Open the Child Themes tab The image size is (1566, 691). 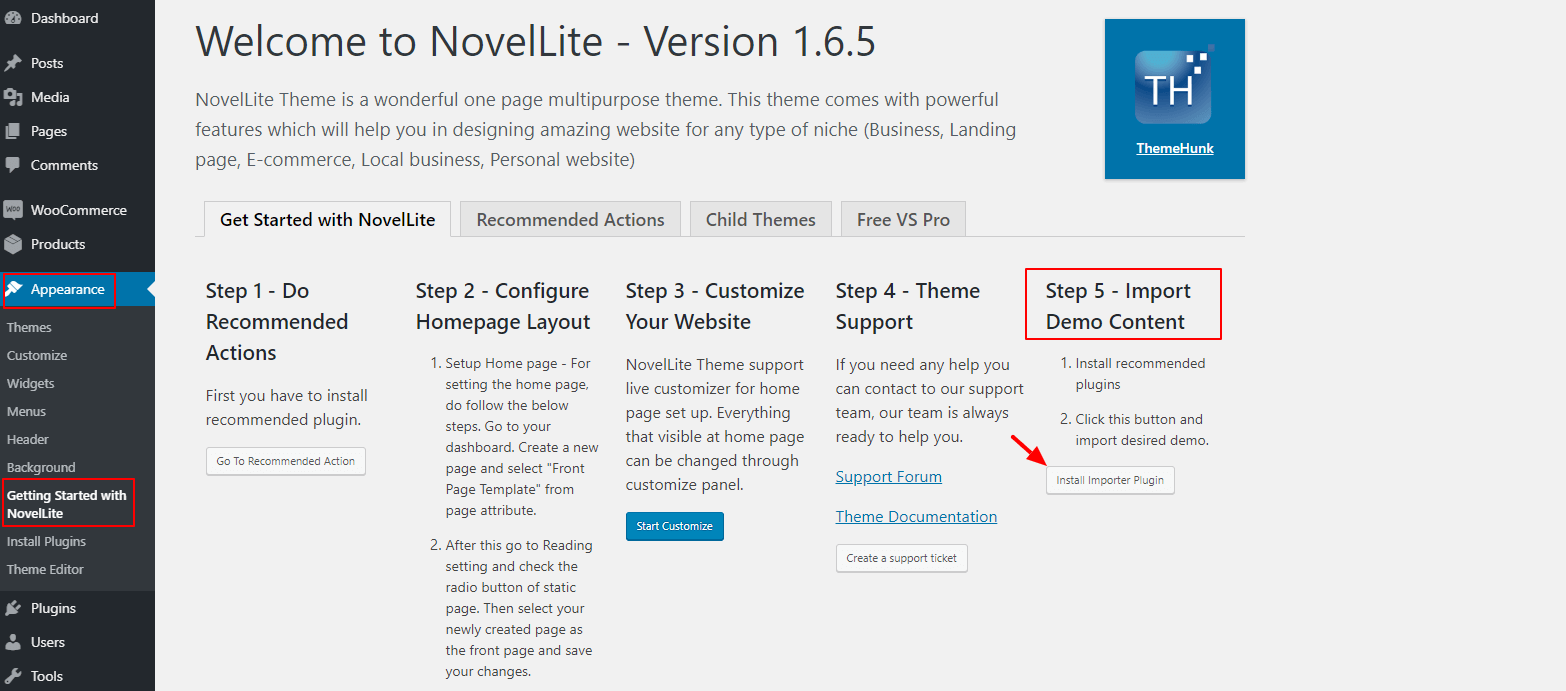[x=760, y=218]
